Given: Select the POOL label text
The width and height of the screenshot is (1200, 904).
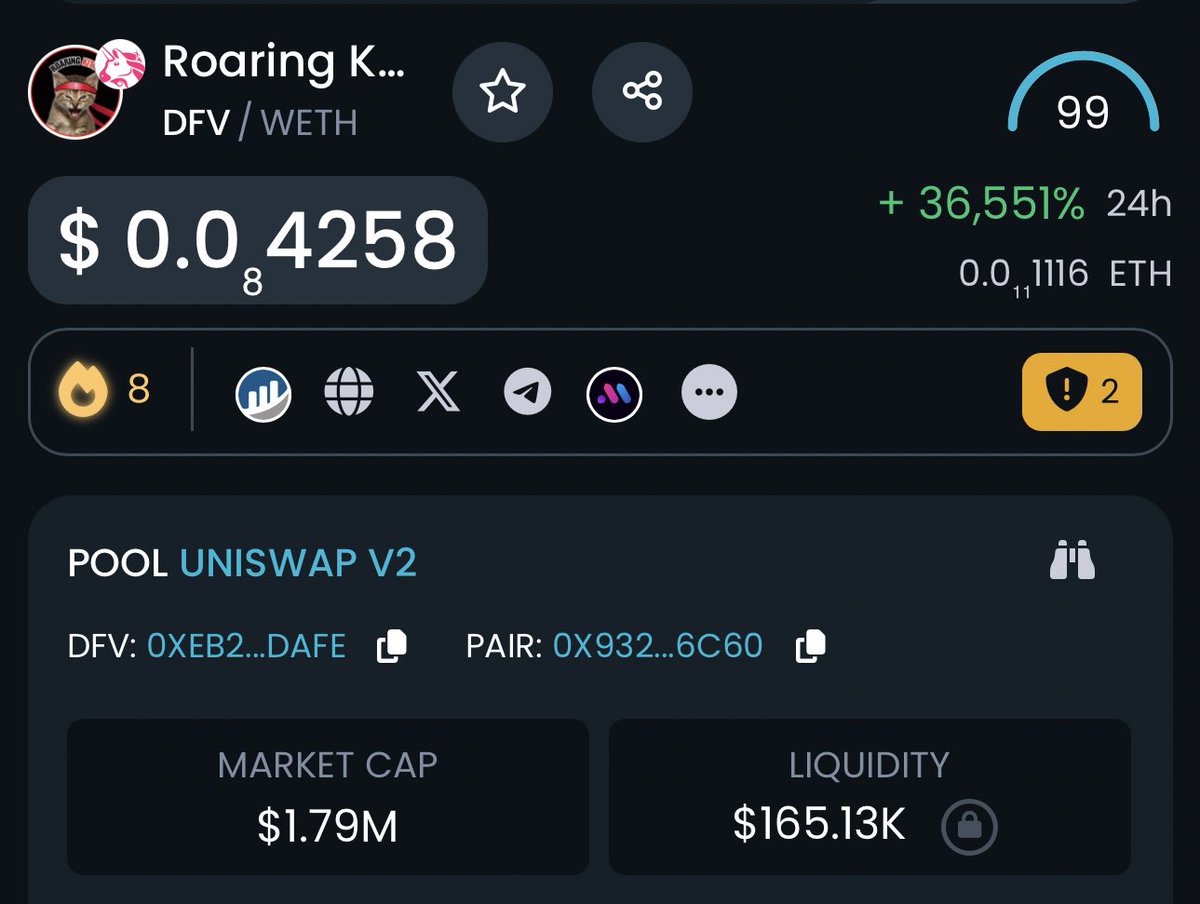Looking at the screenshot, I should pyautogui.click(x=117, y=564).
